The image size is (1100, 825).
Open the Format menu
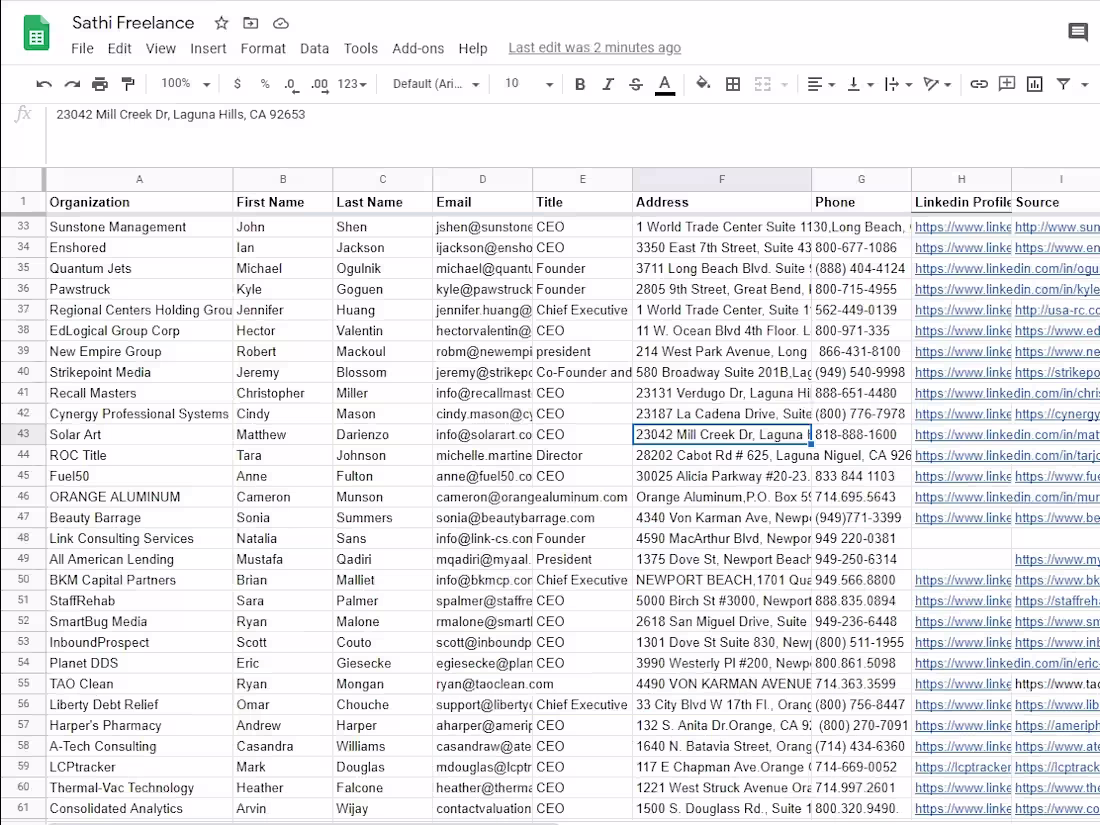point(263,48)
